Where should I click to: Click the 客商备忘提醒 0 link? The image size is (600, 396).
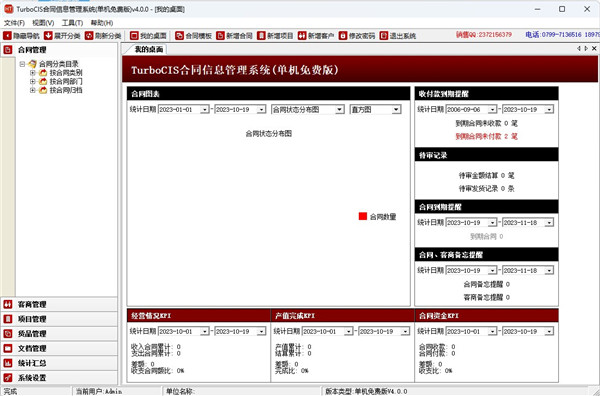[486, 297]
